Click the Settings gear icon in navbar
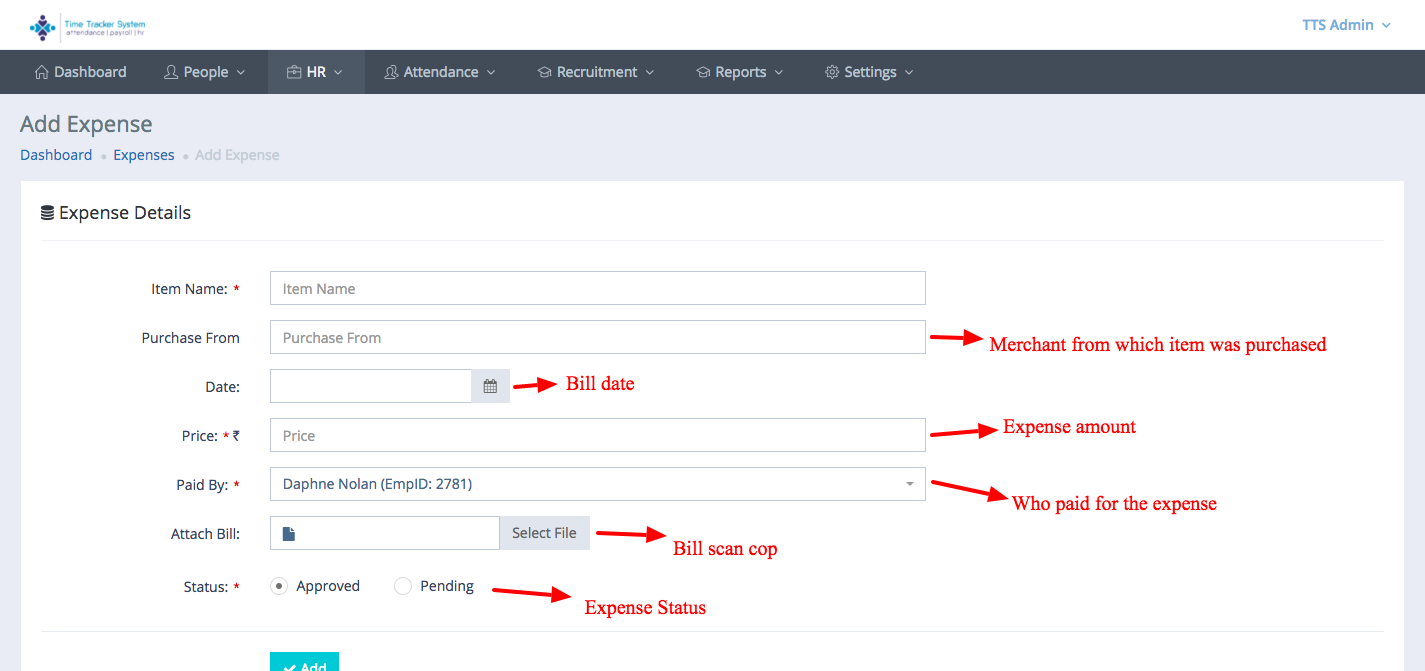This screenshot has width=1425, height=671. pos(831,72)
